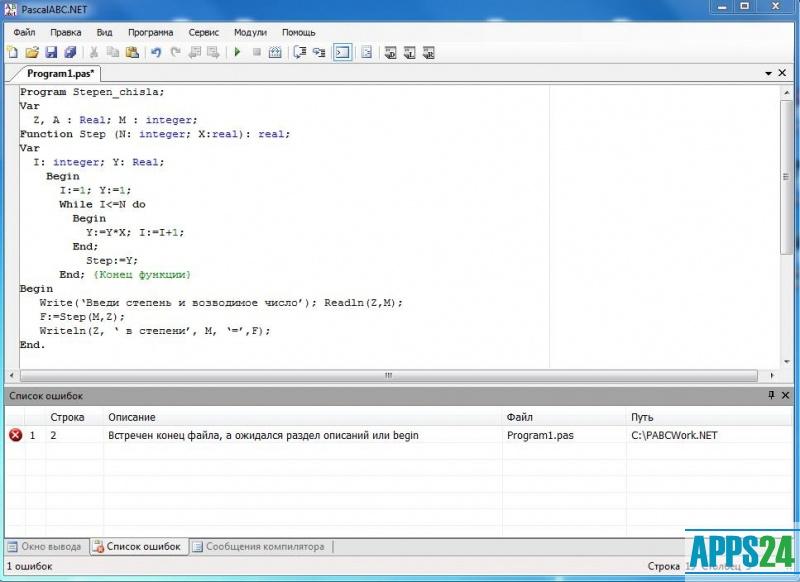
Task: Open the document tab list dropdown arrow
Action: 768,73
